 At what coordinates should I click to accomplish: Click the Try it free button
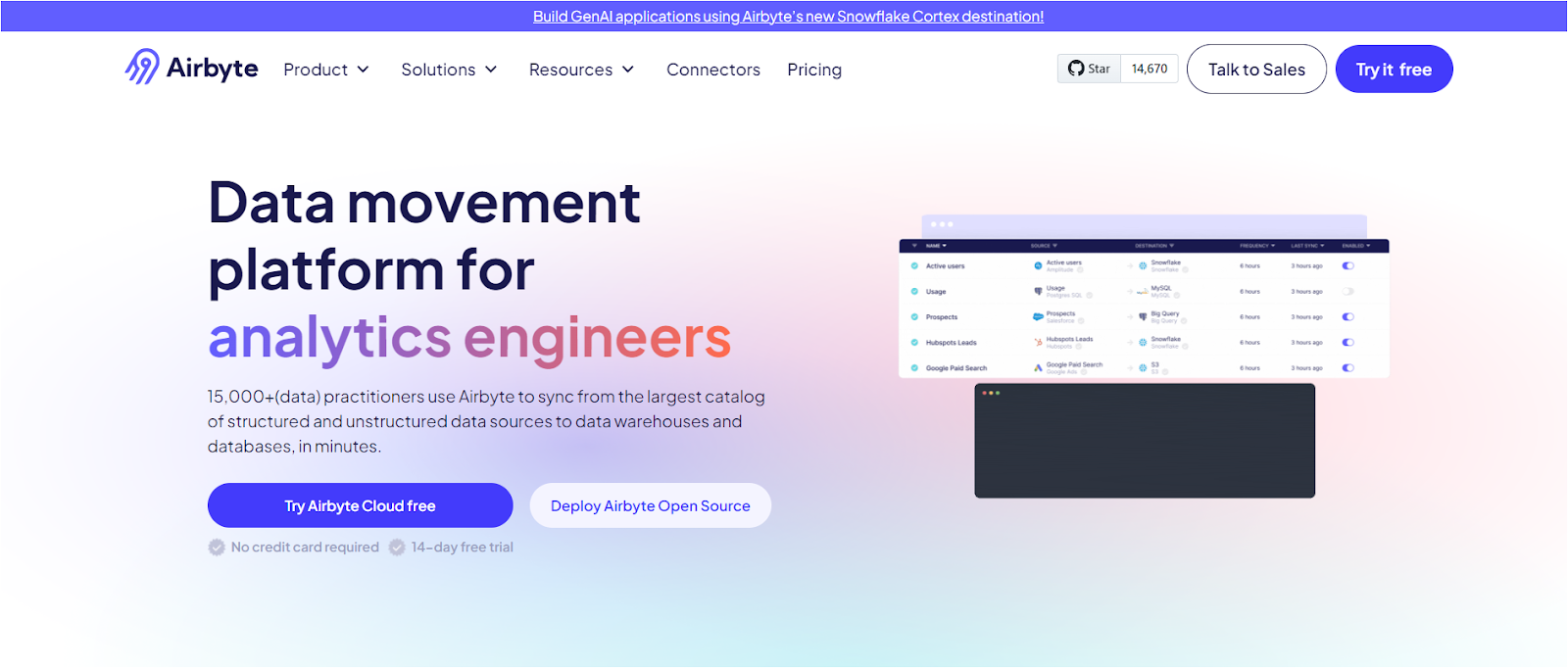pos(1394,70)
